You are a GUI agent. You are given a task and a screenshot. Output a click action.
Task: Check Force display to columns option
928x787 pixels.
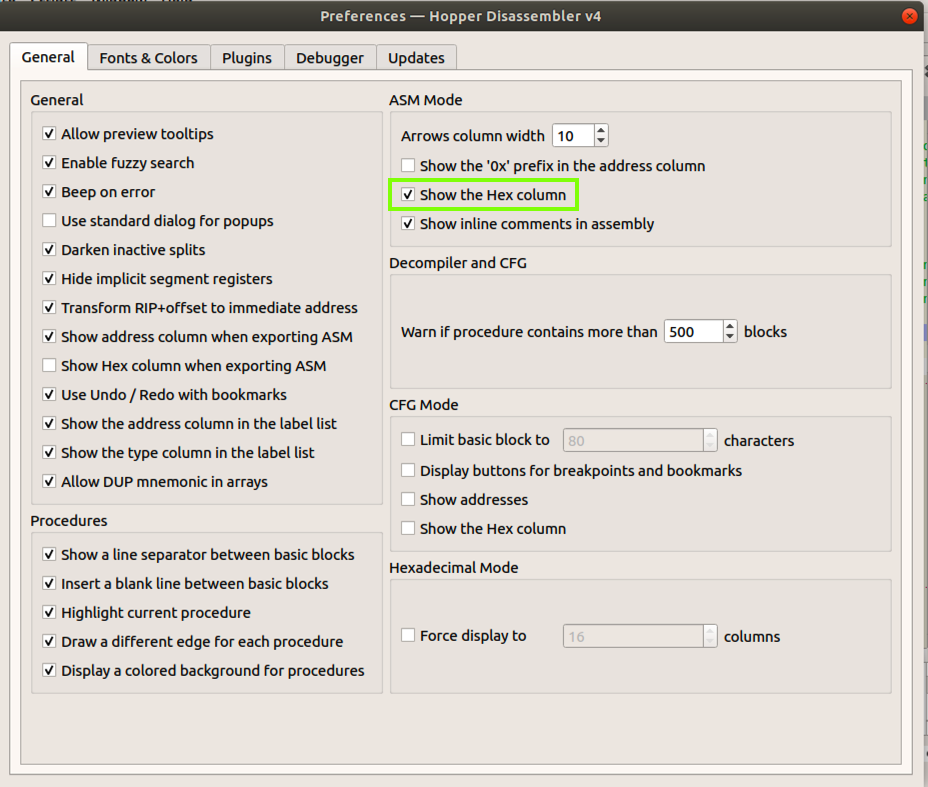[408, 636]
